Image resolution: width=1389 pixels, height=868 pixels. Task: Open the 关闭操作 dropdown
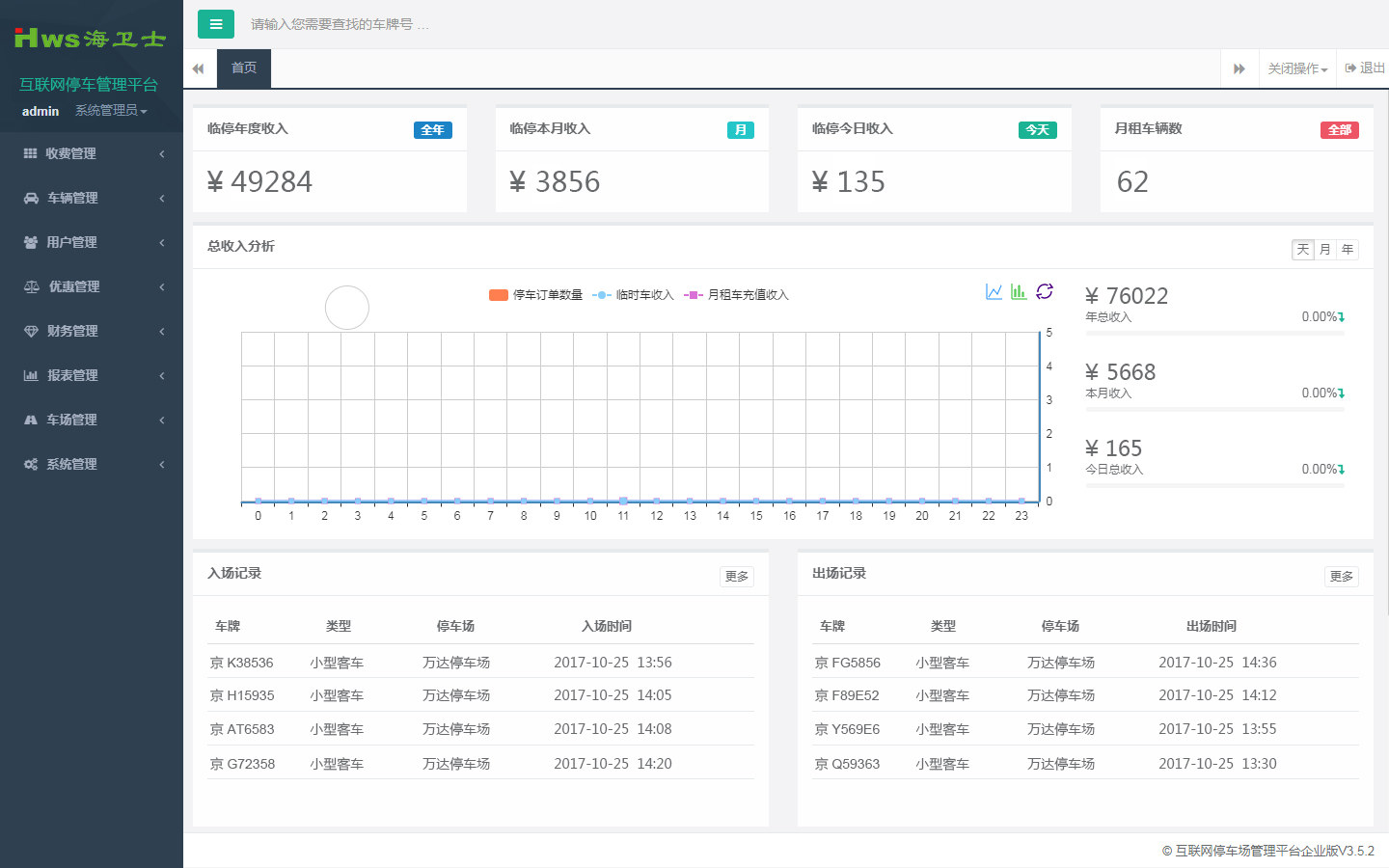[1297, 68]
